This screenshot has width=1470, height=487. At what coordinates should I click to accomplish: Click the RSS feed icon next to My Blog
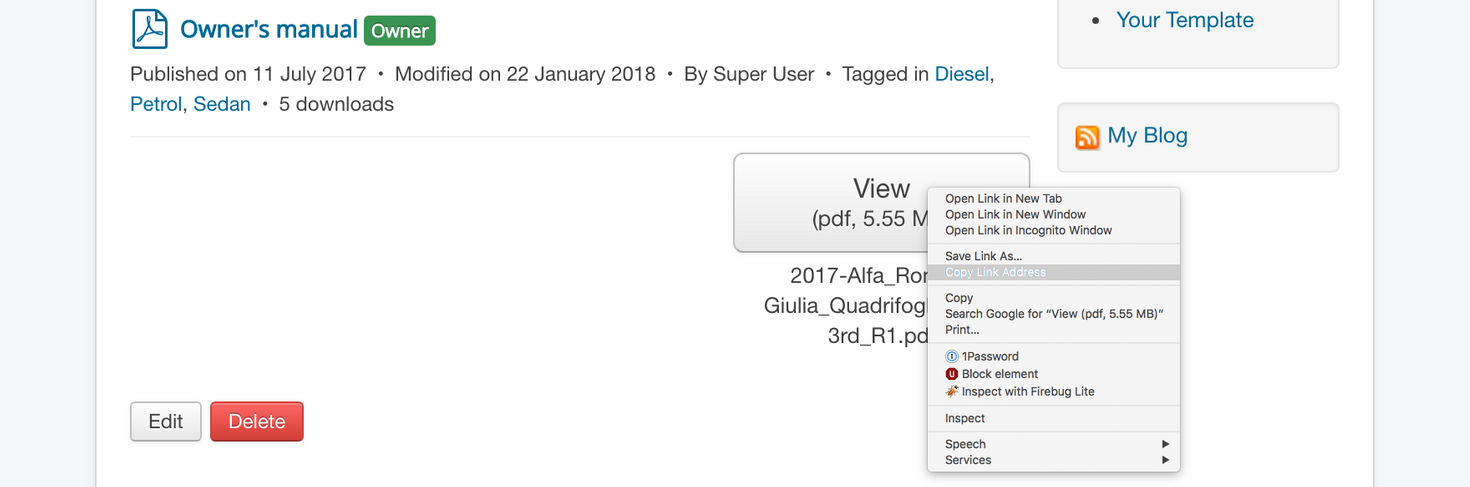1087,137
